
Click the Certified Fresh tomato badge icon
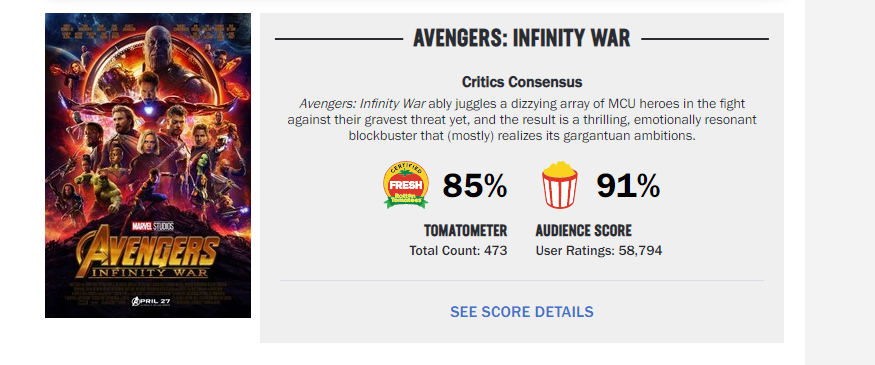pos(406,185)
